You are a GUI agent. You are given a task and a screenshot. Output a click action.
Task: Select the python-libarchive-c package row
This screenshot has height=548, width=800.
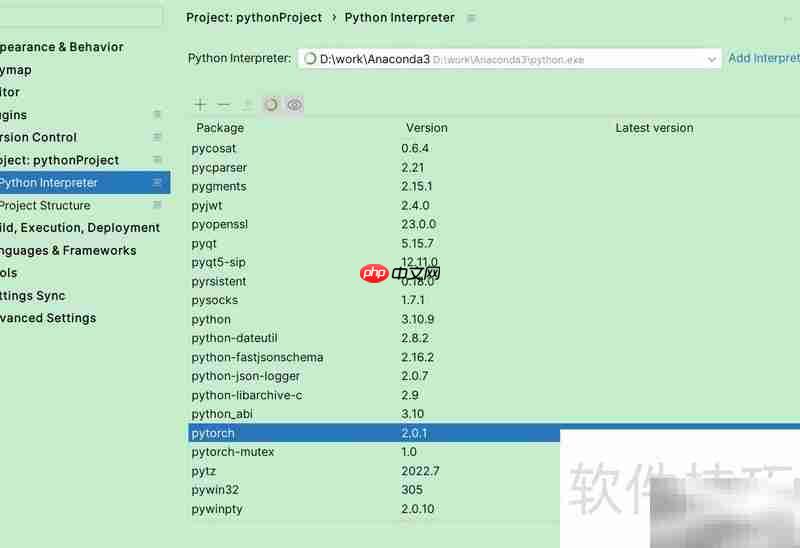pyautogui.click(x=494, y=395)
